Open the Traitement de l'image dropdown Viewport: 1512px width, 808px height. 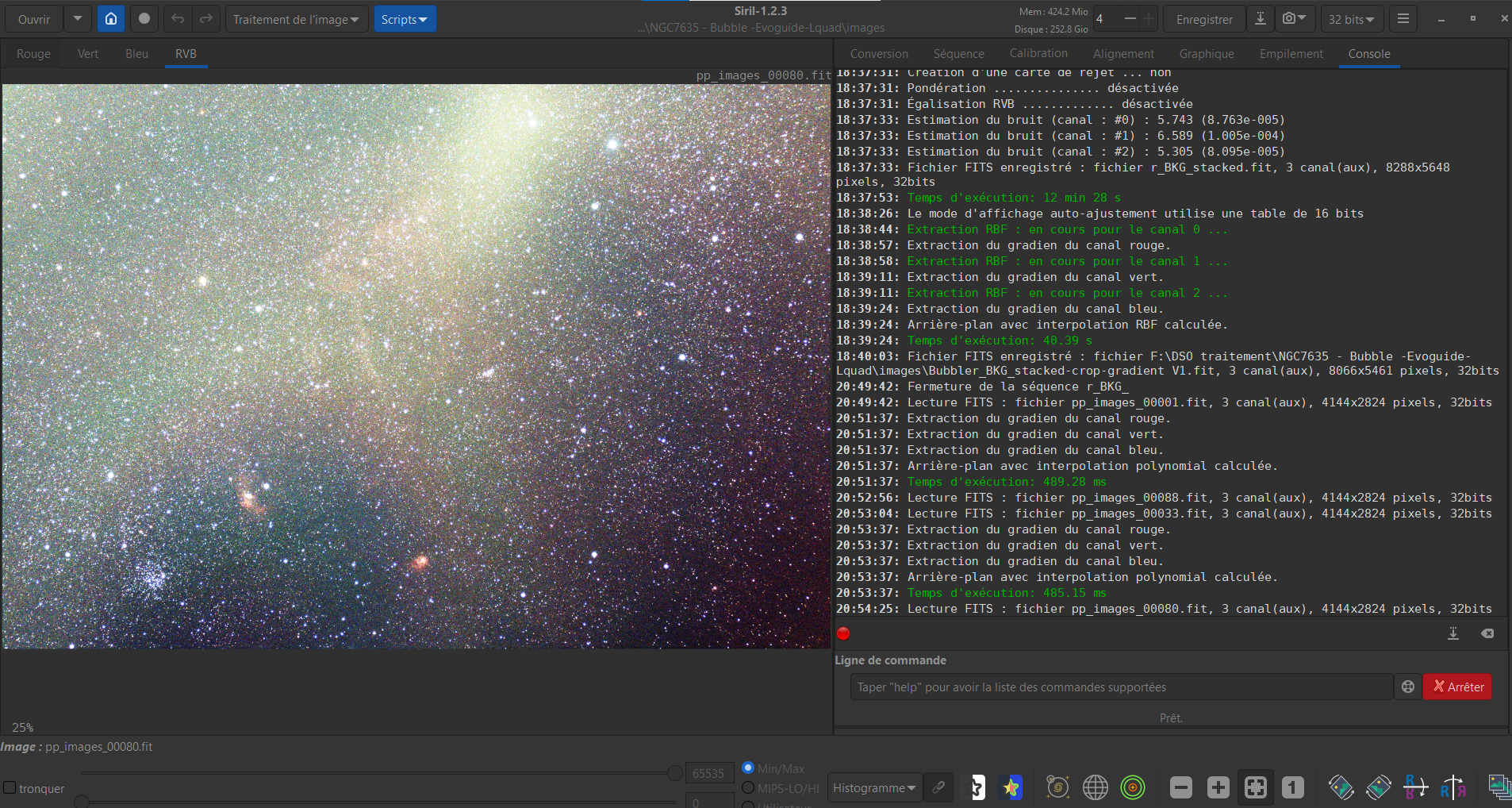tap(296, 19)
